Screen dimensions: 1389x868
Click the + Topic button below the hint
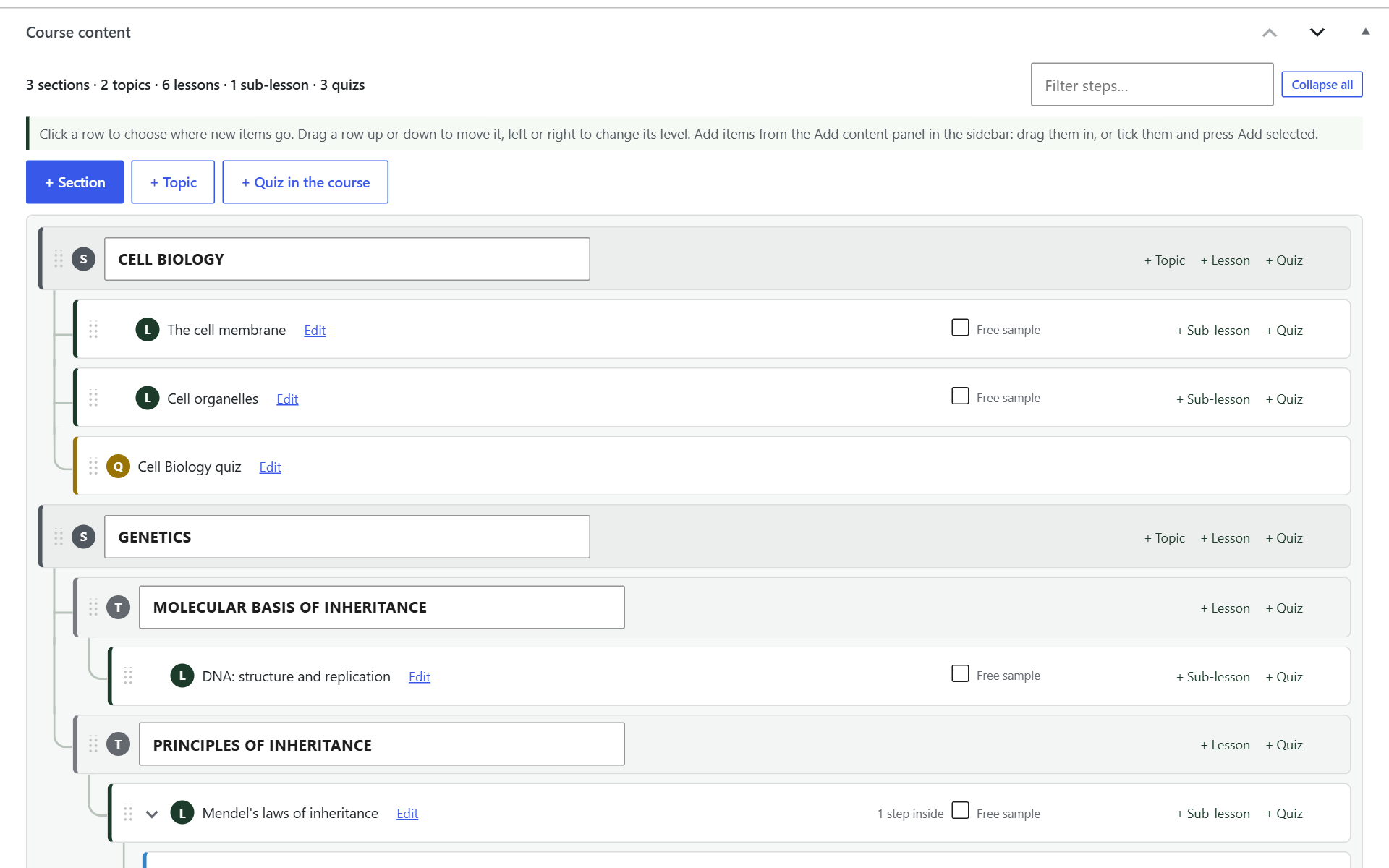tap(173, 182)
